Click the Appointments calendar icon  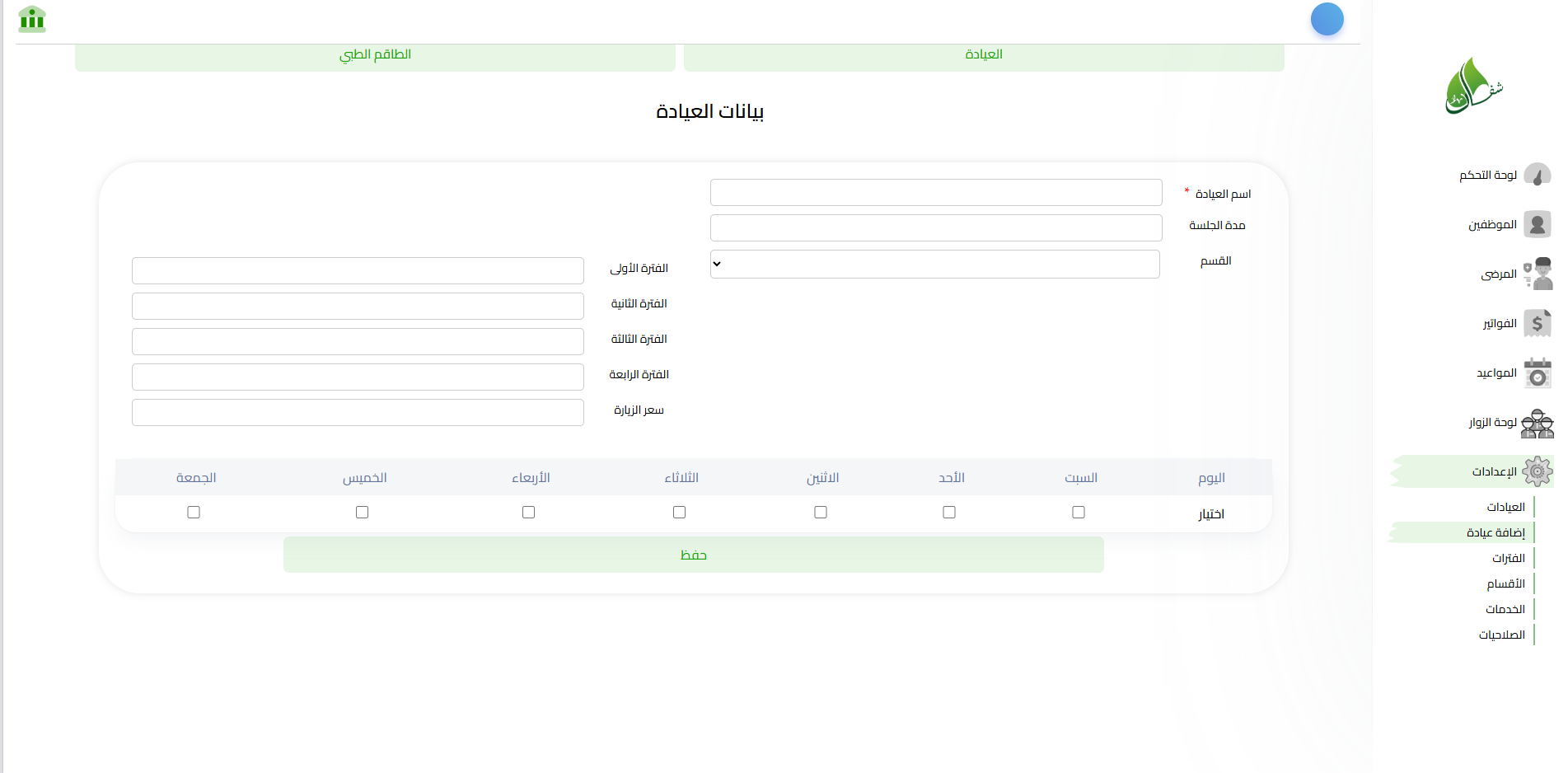coord(1537,372)
